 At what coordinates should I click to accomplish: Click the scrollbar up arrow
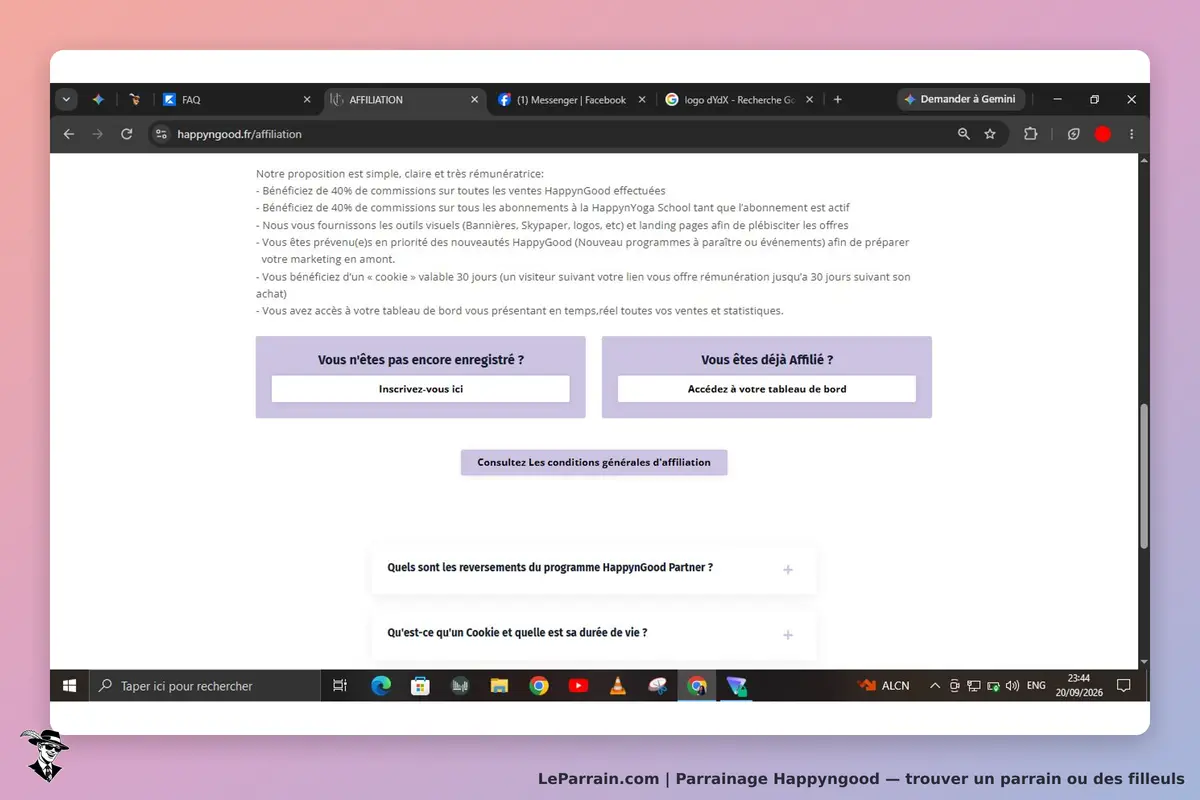[1144, 159]
